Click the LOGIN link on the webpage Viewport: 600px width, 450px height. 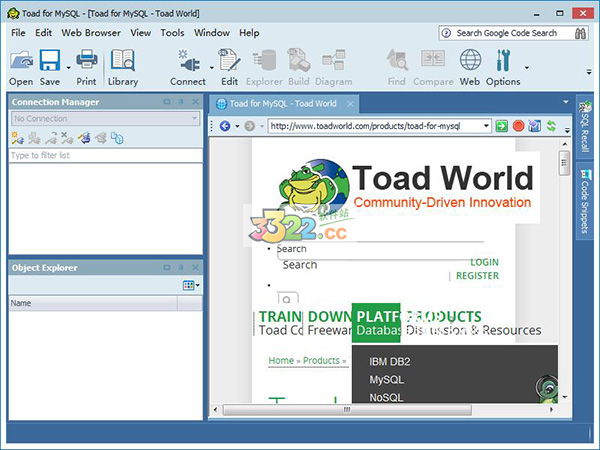(484, 262)
